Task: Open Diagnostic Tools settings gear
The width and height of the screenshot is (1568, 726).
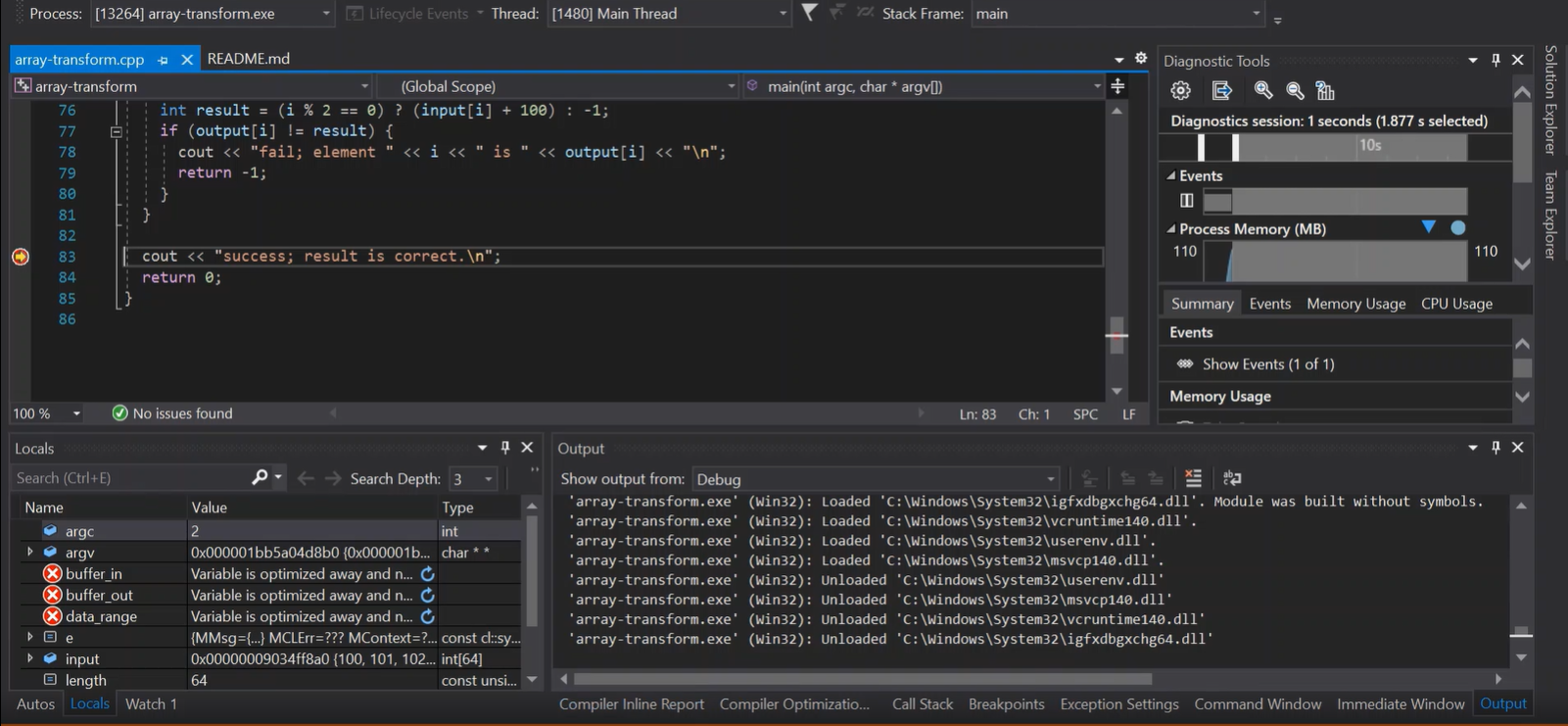Action: (x=1180, y=90)
